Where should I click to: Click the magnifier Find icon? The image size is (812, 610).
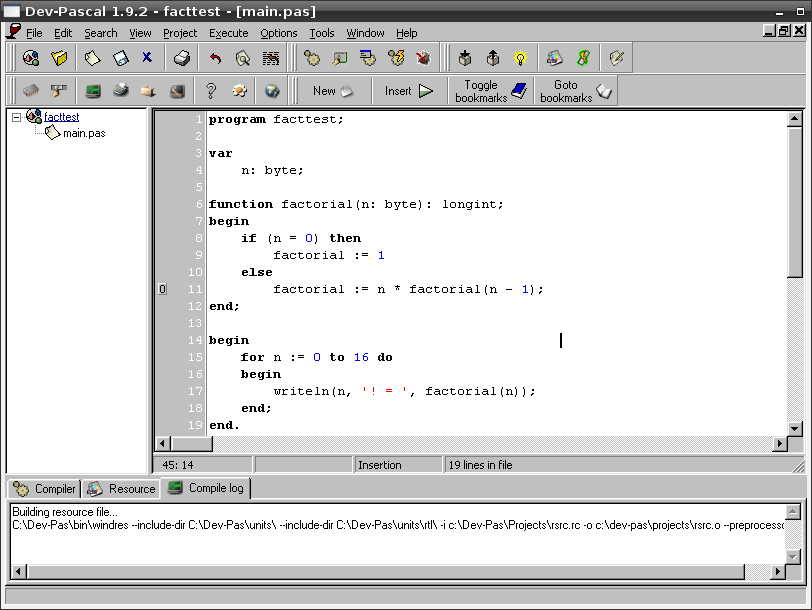(x=243, y=58)
